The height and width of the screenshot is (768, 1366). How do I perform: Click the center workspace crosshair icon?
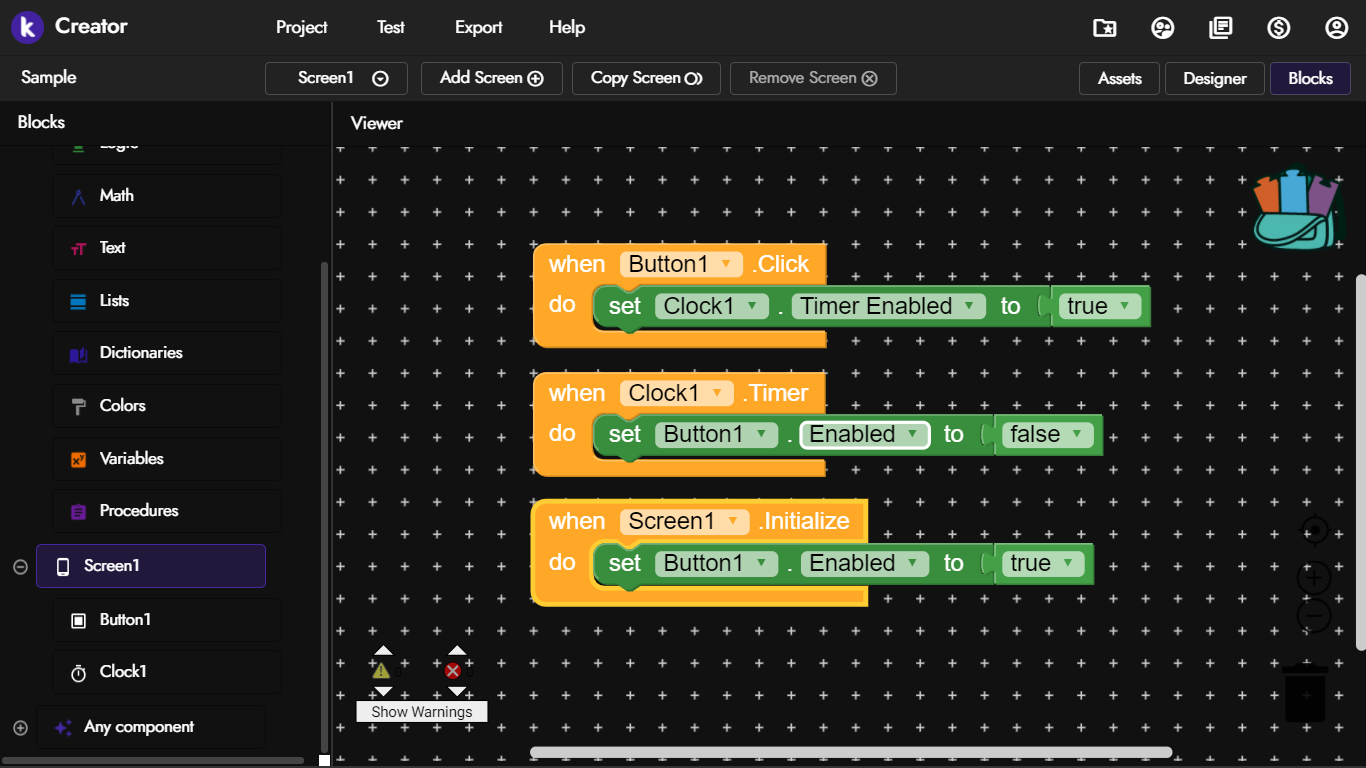tap(1314, 530)
